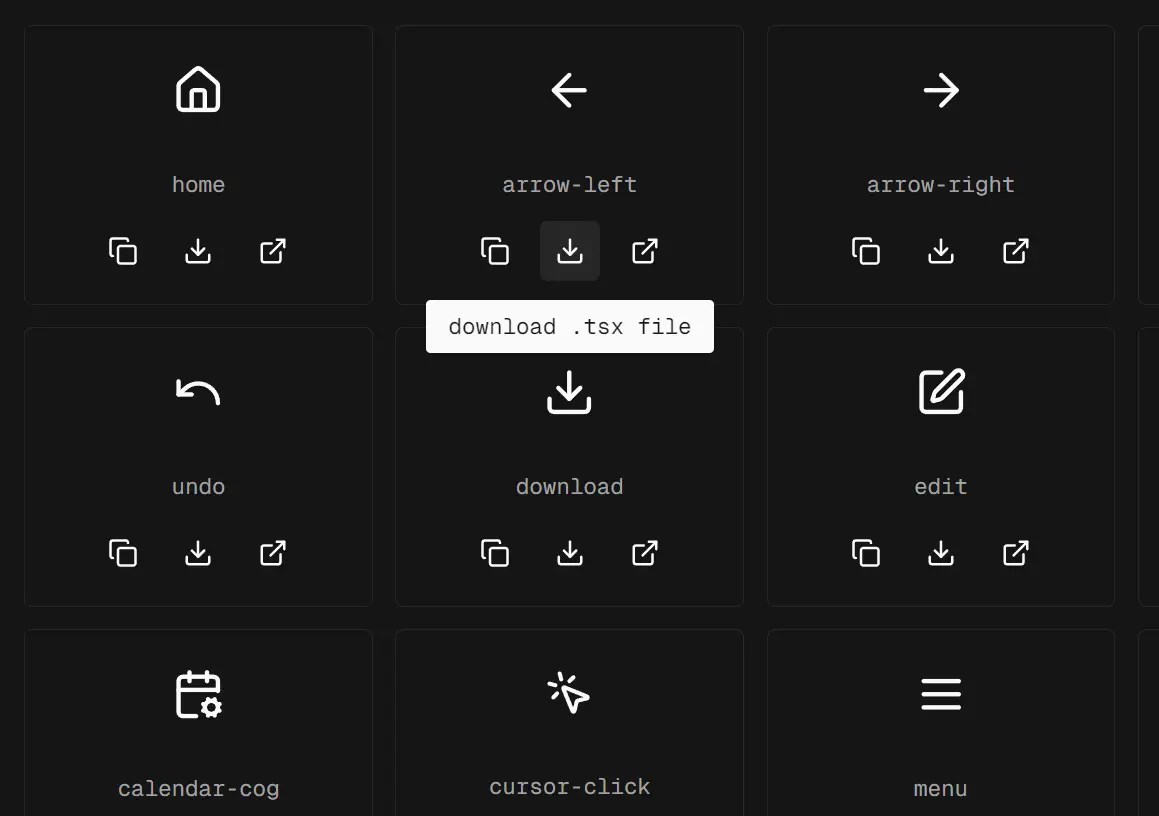Open the home icon in new tab
Image resolution: width=1159 pixels, height=816 pixels.
pos(273,251)
